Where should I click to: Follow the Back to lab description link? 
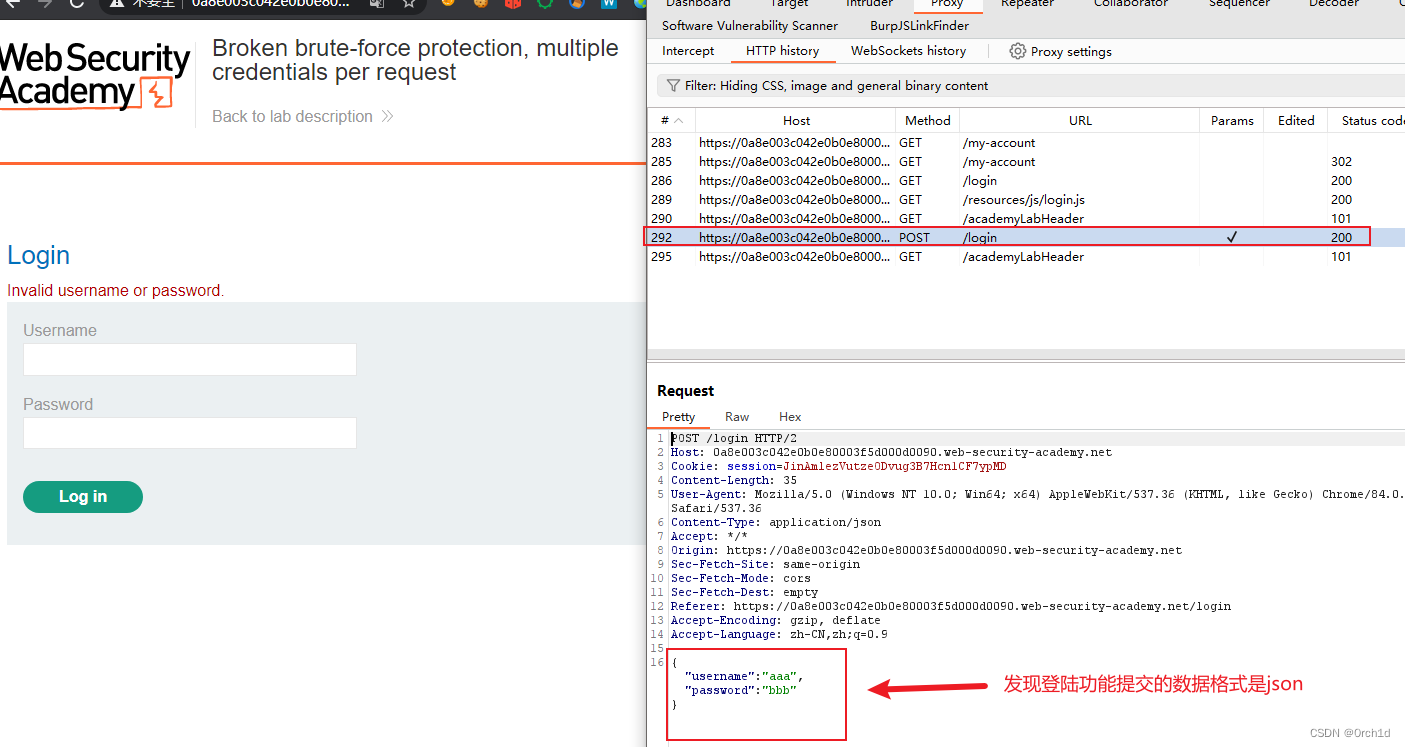click(x=302, y=117)
